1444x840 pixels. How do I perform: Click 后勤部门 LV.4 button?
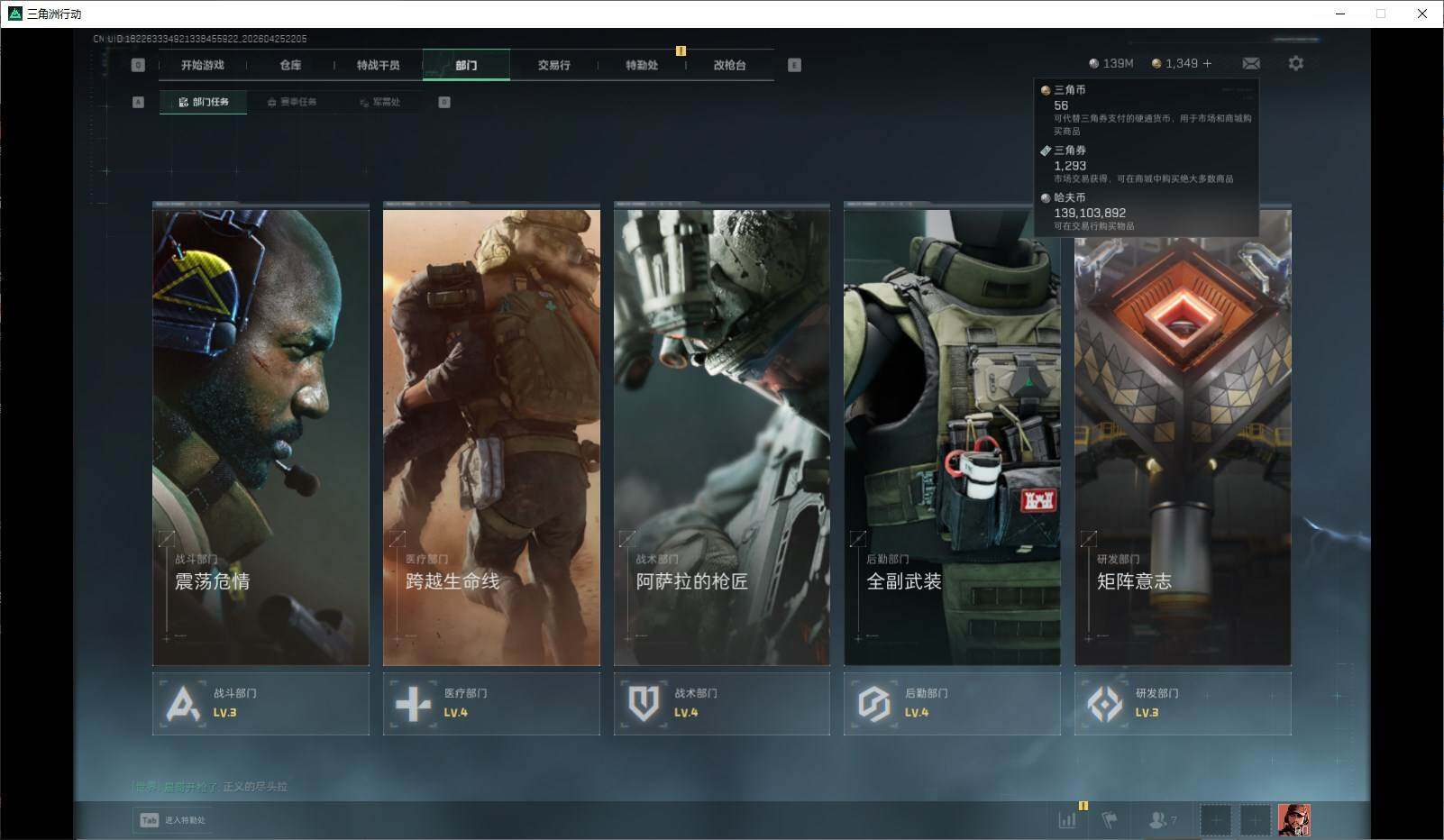[952, 703]
